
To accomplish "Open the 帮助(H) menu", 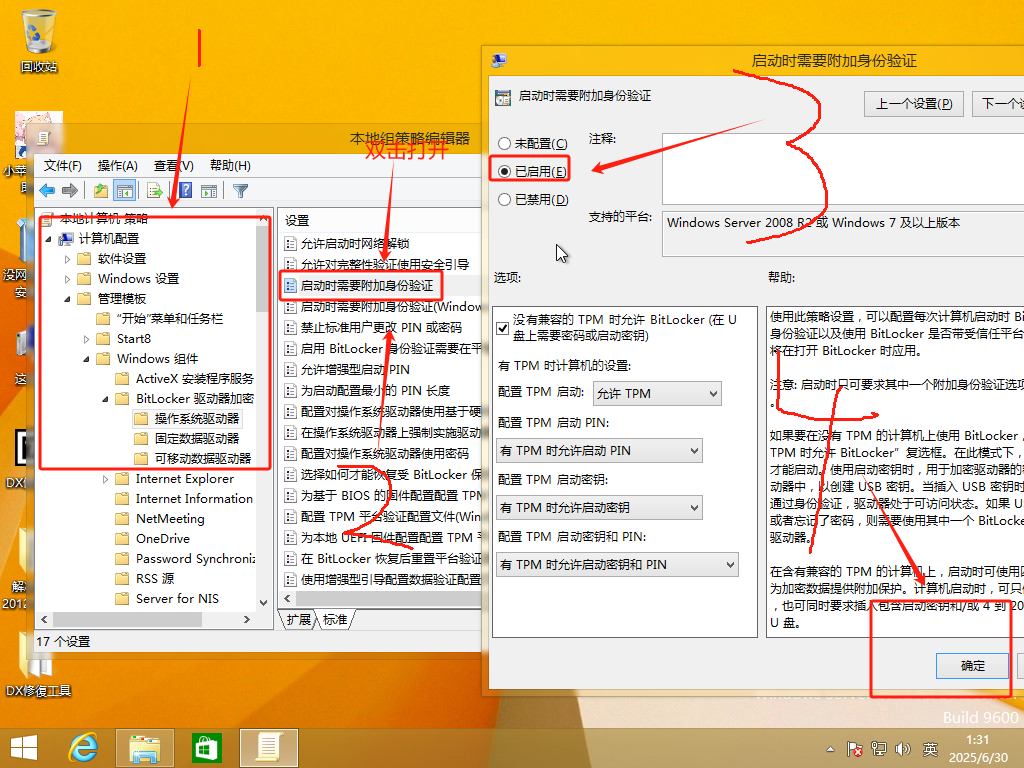I will pyautogui.click(x=230, y=166).
